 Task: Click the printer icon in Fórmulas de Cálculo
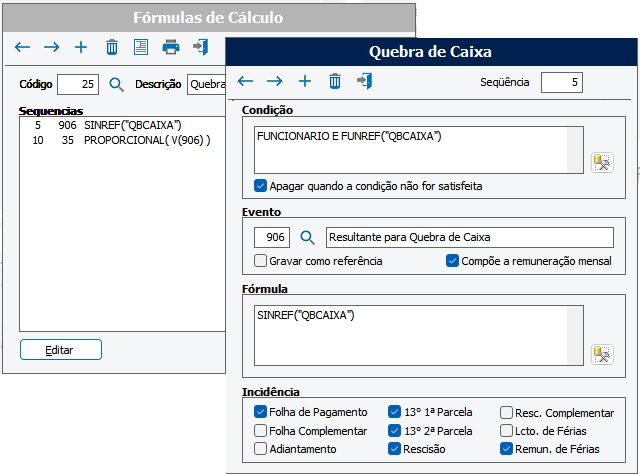(x=171, y=47)
